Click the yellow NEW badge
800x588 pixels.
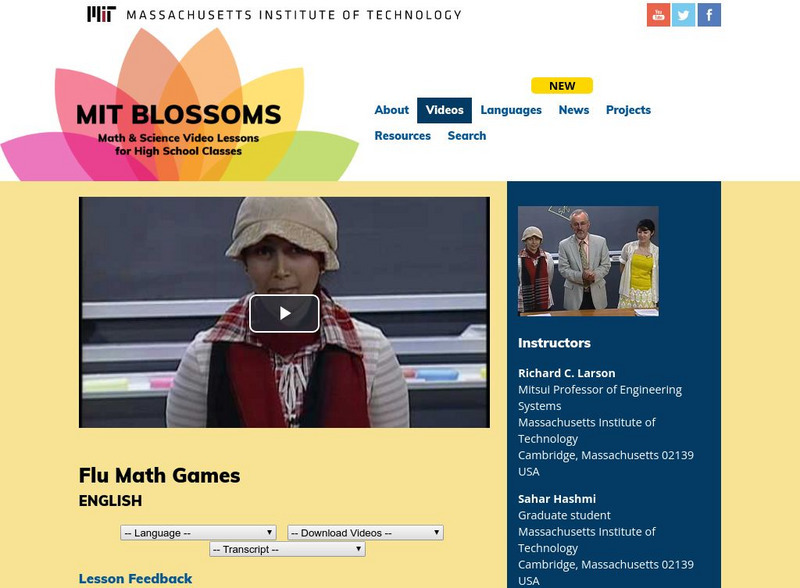[562, 86]
